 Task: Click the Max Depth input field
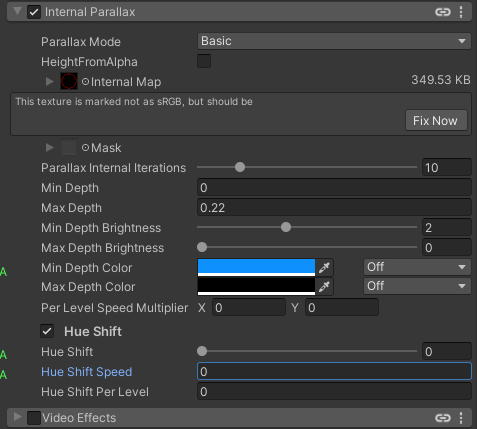click(334, 208)
